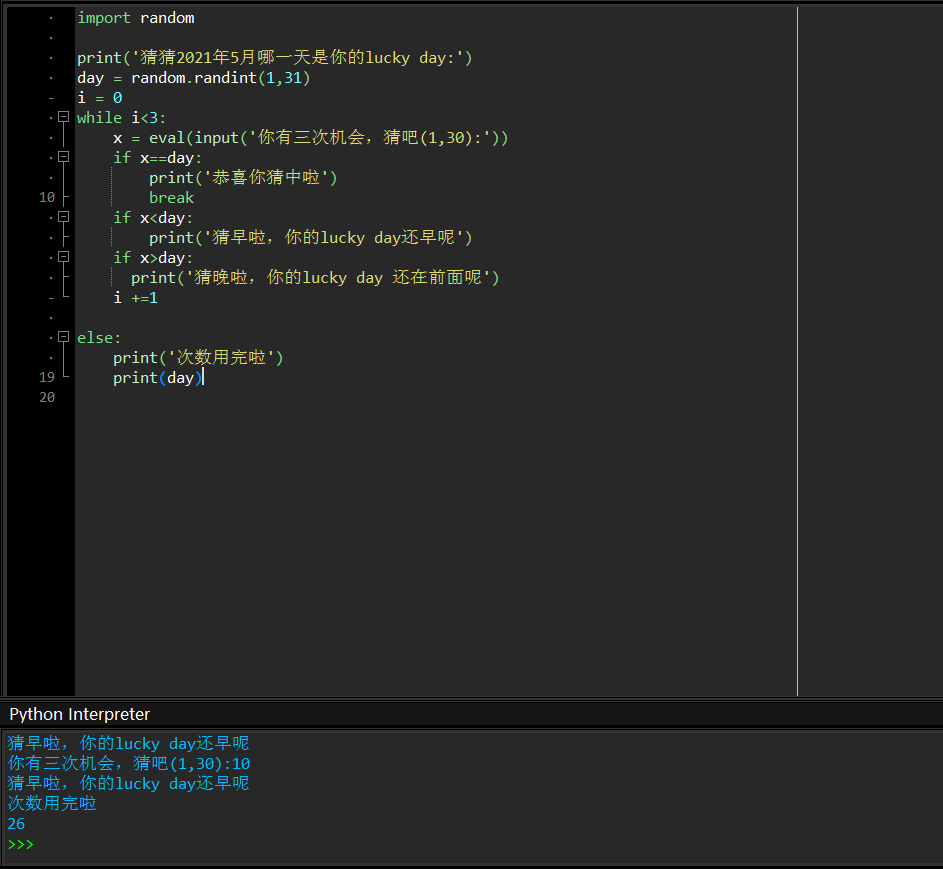Click the first print line mentioning 2021年5月
Image resolution: width=943 pixels, height=869 pixels.
(x=275, y=58)
